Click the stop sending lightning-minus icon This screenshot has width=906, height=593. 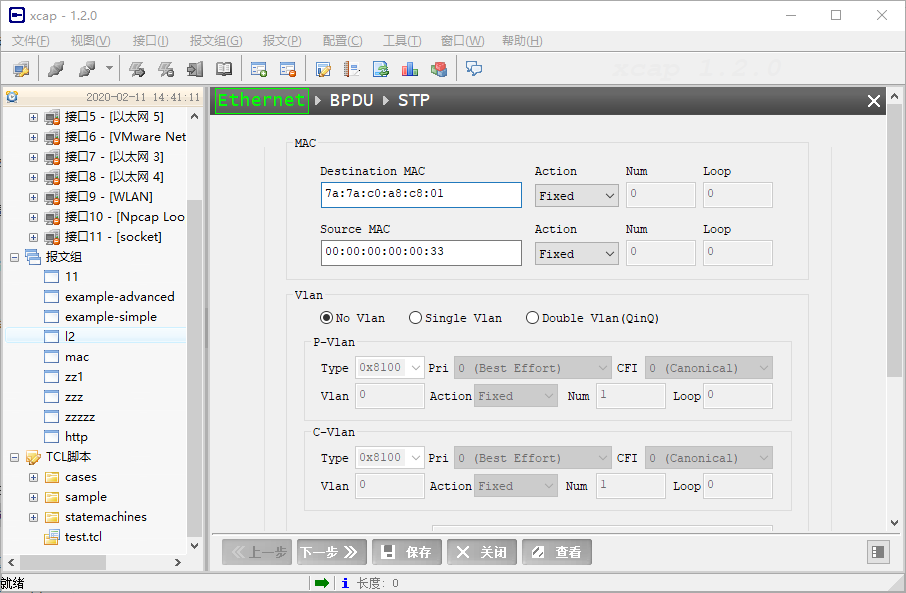(166, 69)
